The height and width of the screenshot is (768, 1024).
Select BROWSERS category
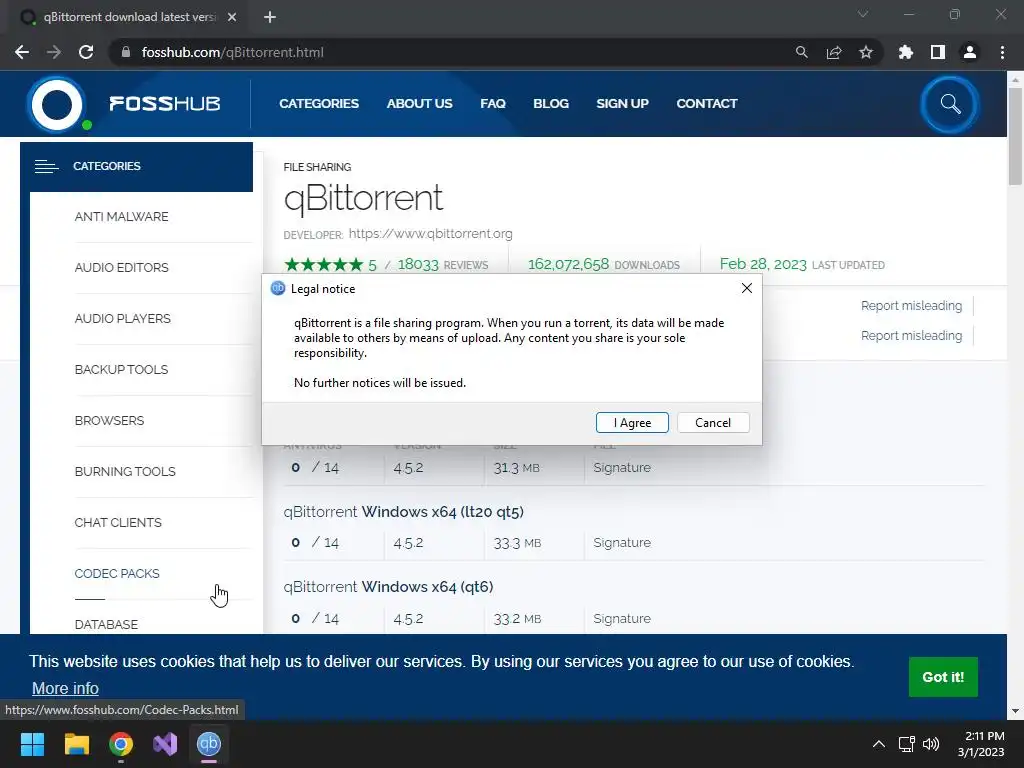tap(109, 421)
